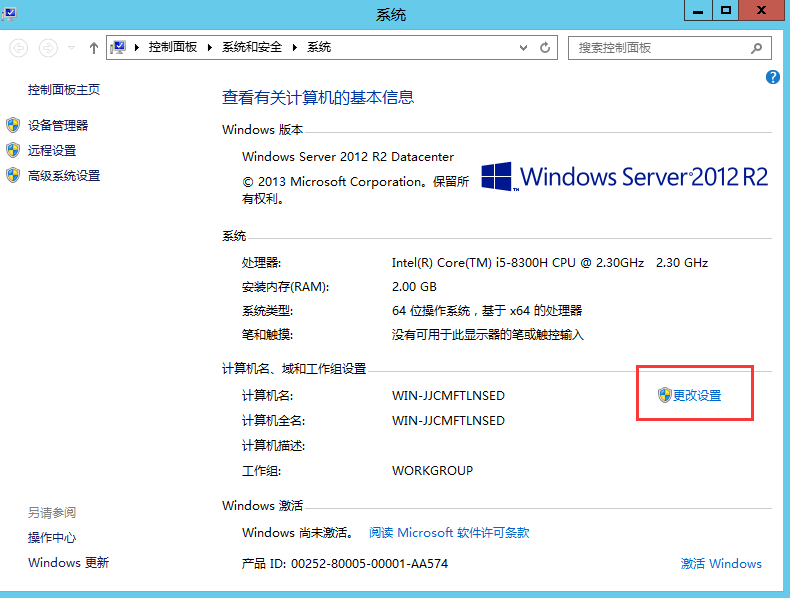The width and height of the screenshot is (790, 598).
Task: Focus the 搜索控制面板 search box
Action: tap(670, 48)
